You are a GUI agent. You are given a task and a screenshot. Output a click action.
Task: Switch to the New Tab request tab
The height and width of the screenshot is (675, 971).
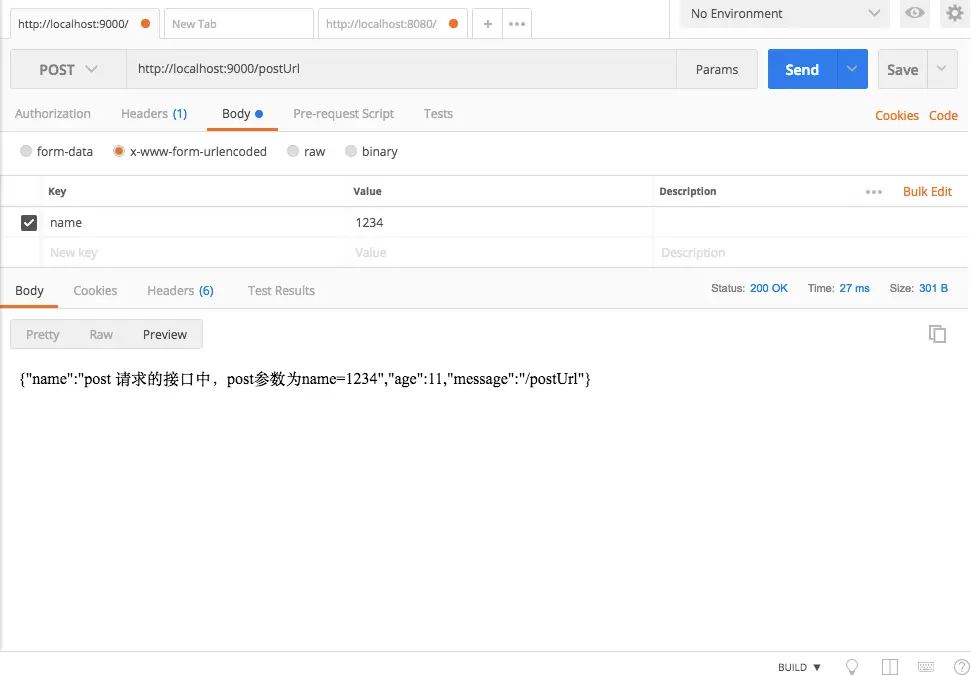pyautogui.click(x=238, y=24)
